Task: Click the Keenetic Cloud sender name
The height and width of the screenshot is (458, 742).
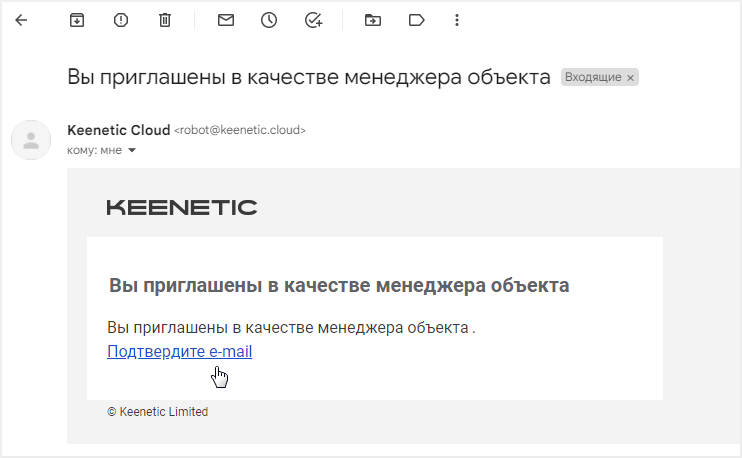Action: (x=118, y=130)
